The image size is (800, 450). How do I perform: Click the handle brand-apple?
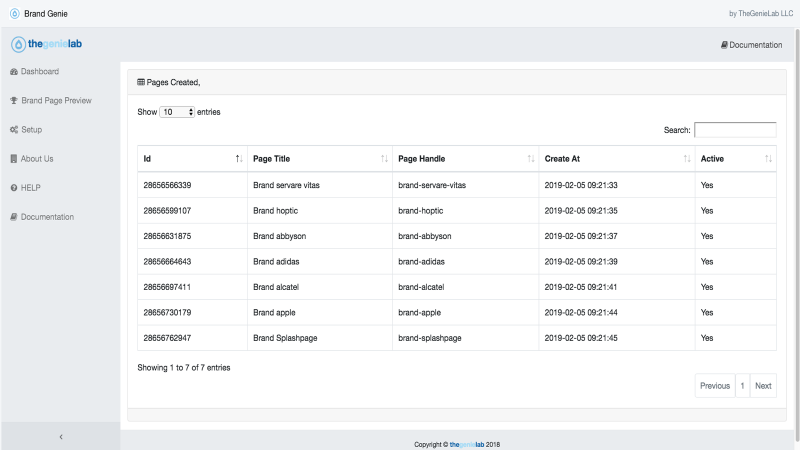point(419,313)
